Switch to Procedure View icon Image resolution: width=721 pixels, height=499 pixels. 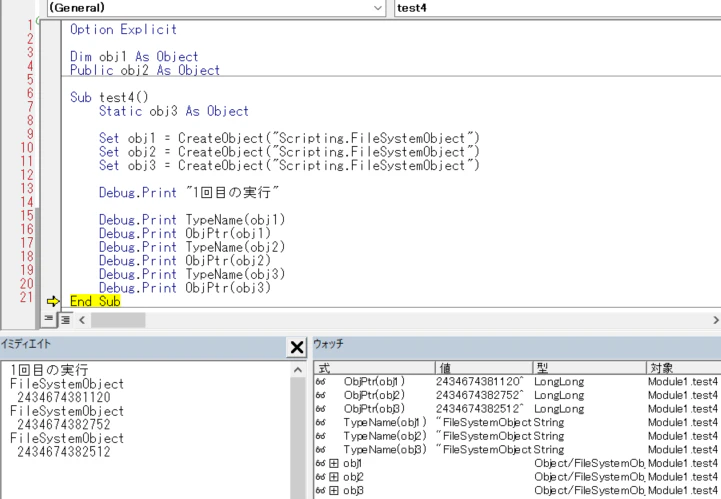point(48,319)
